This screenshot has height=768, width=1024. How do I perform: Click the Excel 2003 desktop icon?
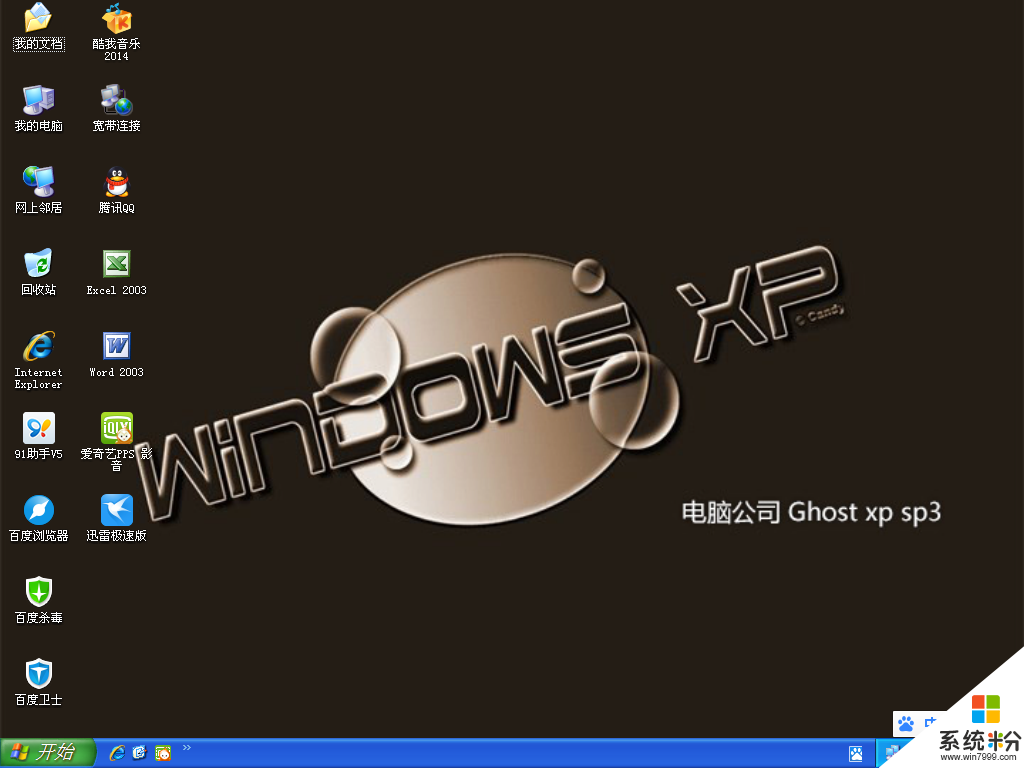click(117, 264)
